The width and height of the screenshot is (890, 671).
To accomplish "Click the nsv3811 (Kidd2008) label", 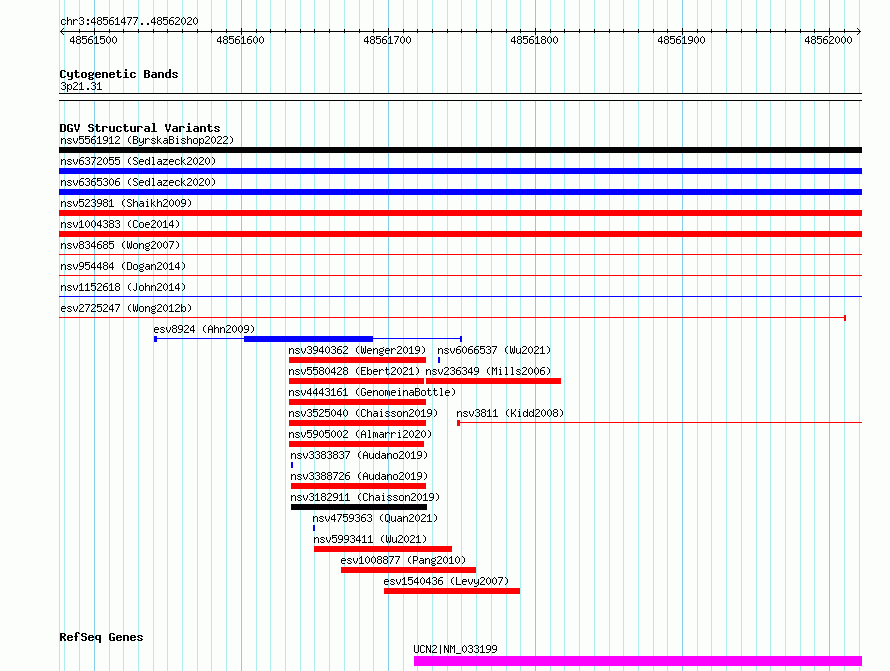I will tap(510, 413).
